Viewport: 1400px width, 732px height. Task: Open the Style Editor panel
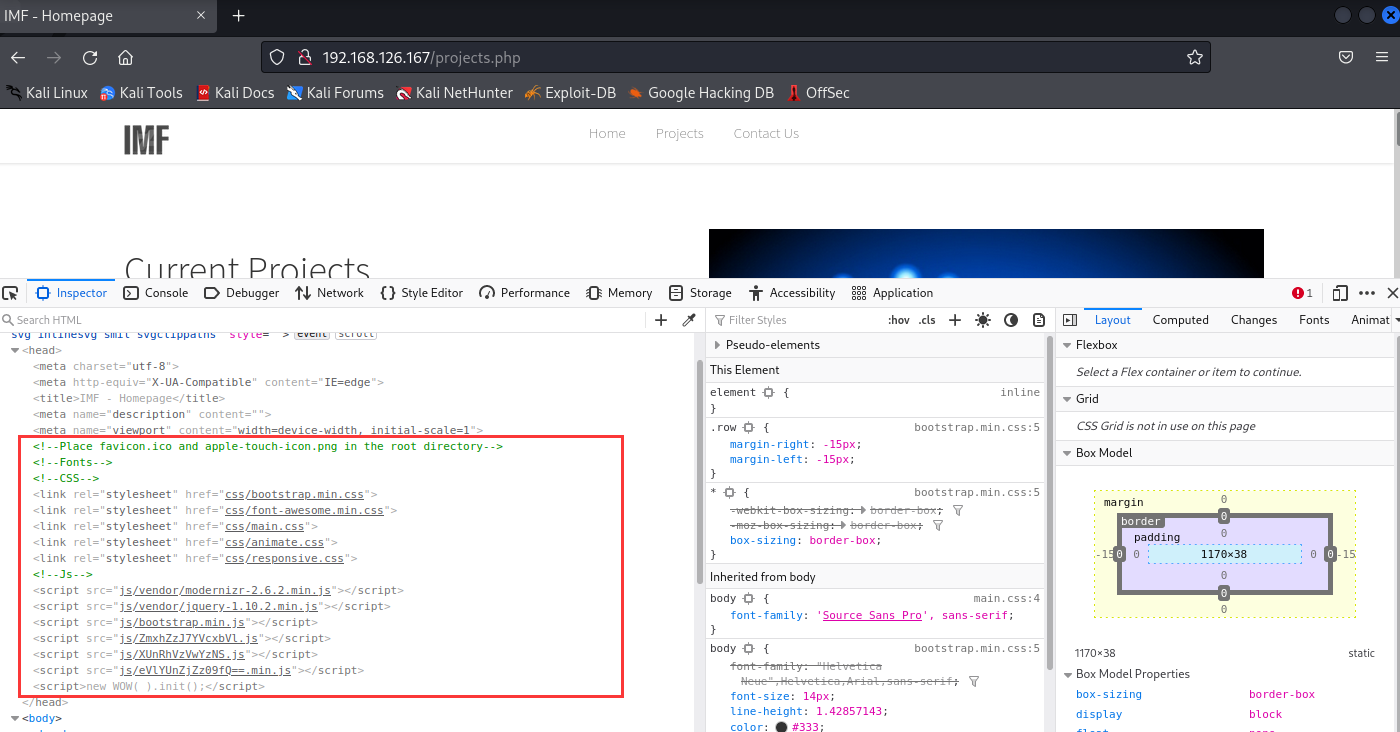pos(421,293)
